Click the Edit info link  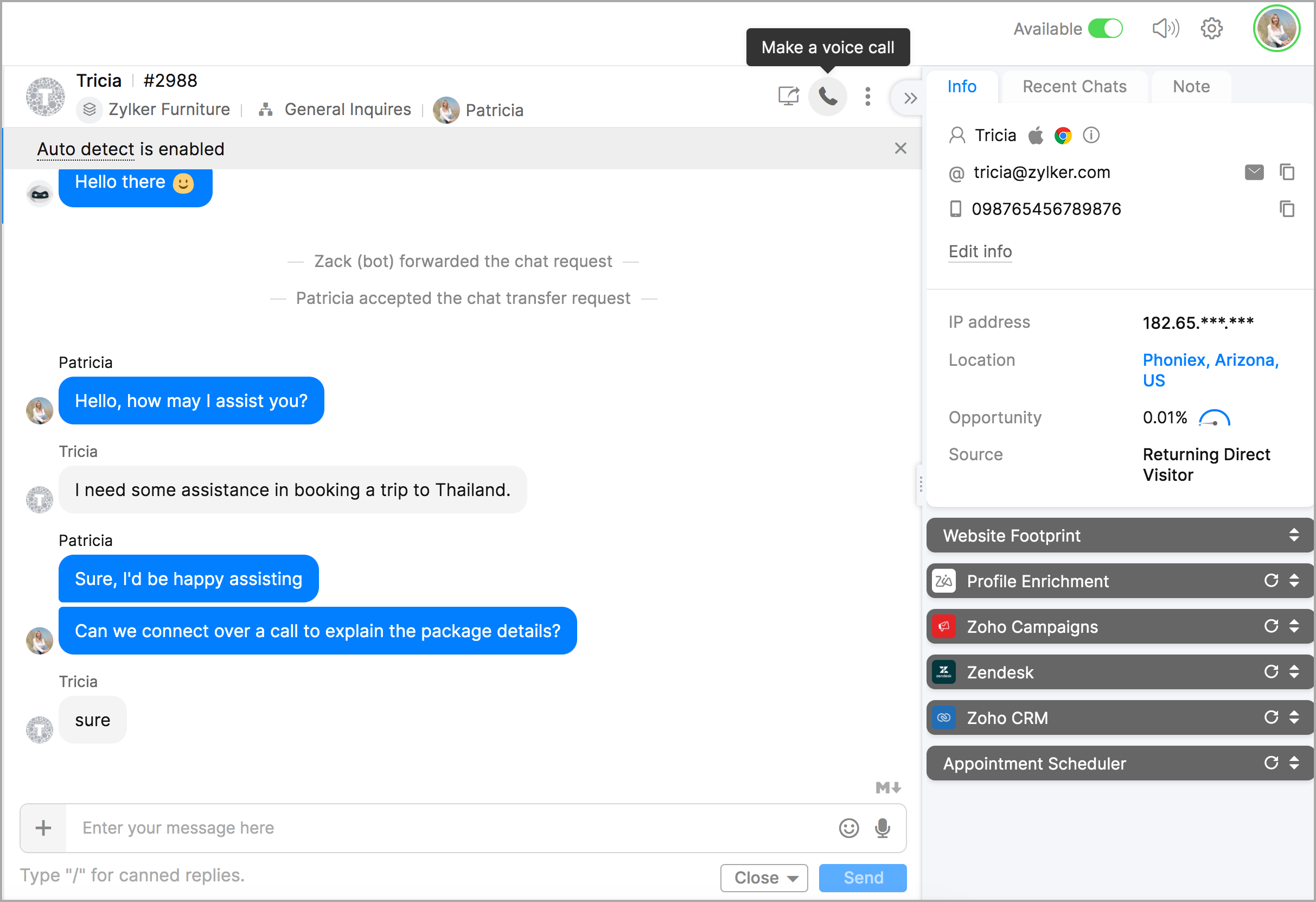980,252
